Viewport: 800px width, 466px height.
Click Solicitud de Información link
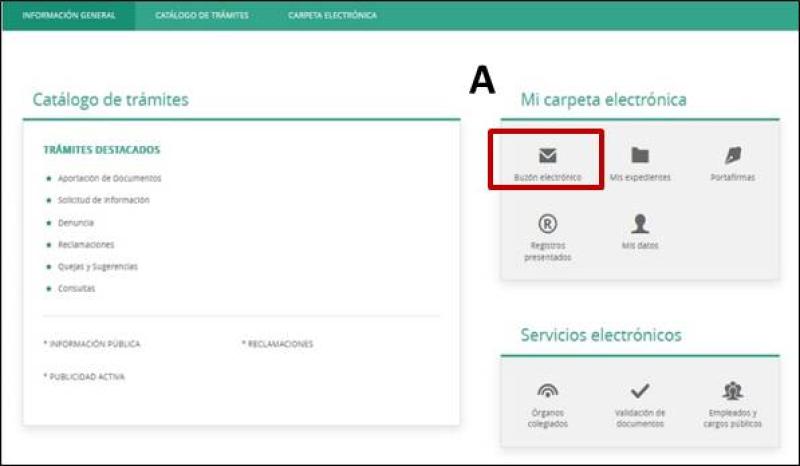pos(103,200)
